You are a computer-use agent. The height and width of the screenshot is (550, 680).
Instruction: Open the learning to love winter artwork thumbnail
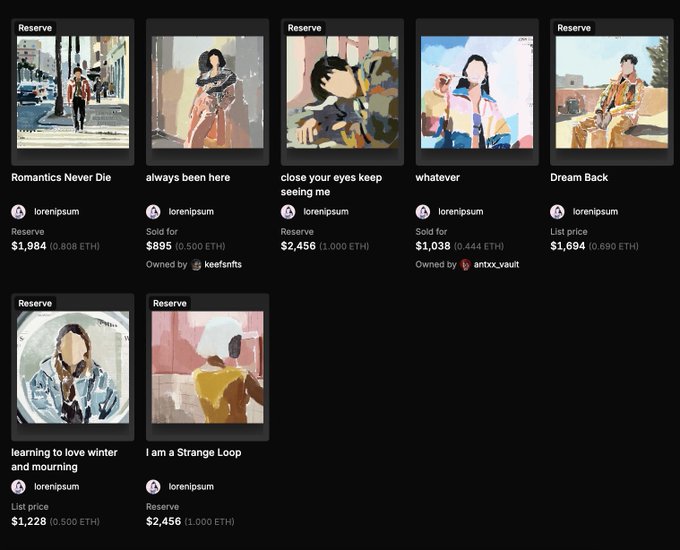tap(73, 367)
